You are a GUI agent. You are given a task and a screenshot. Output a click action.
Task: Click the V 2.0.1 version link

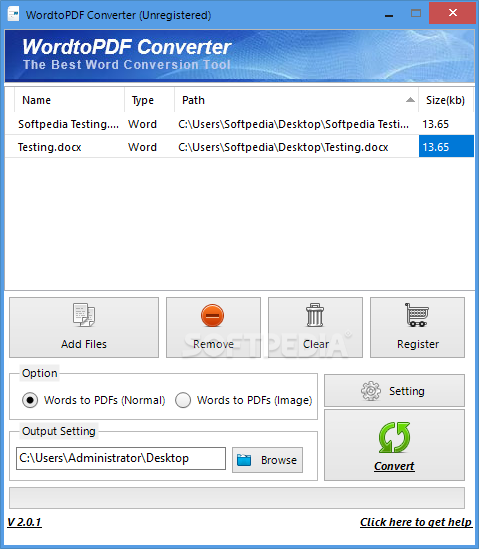click(24, 522)
